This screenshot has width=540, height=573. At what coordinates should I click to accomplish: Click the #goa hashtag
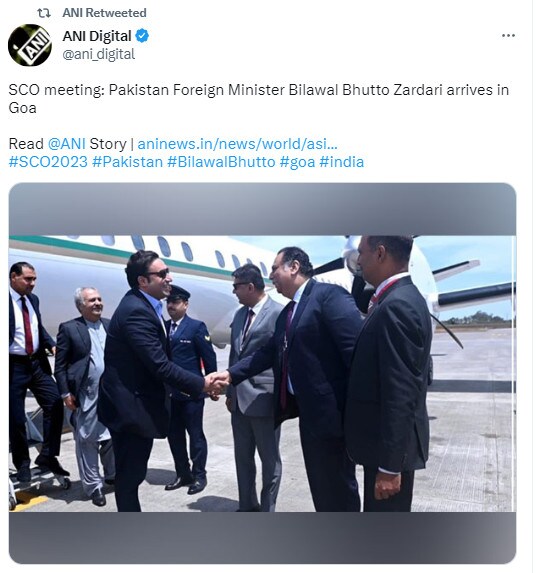tap(297, 162)
